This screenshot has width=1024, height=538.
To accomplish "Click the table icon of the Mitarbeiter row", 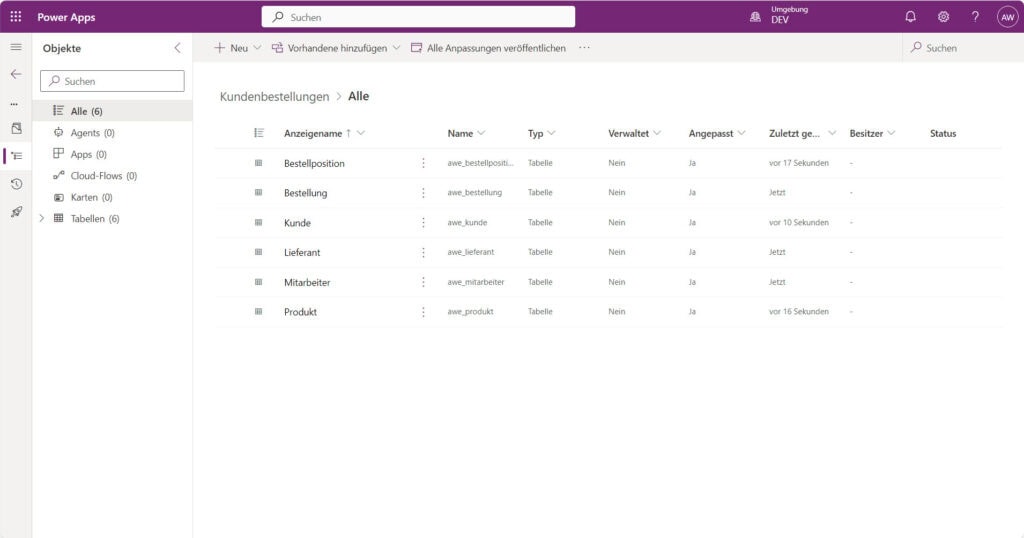I will tap(259, 282).
